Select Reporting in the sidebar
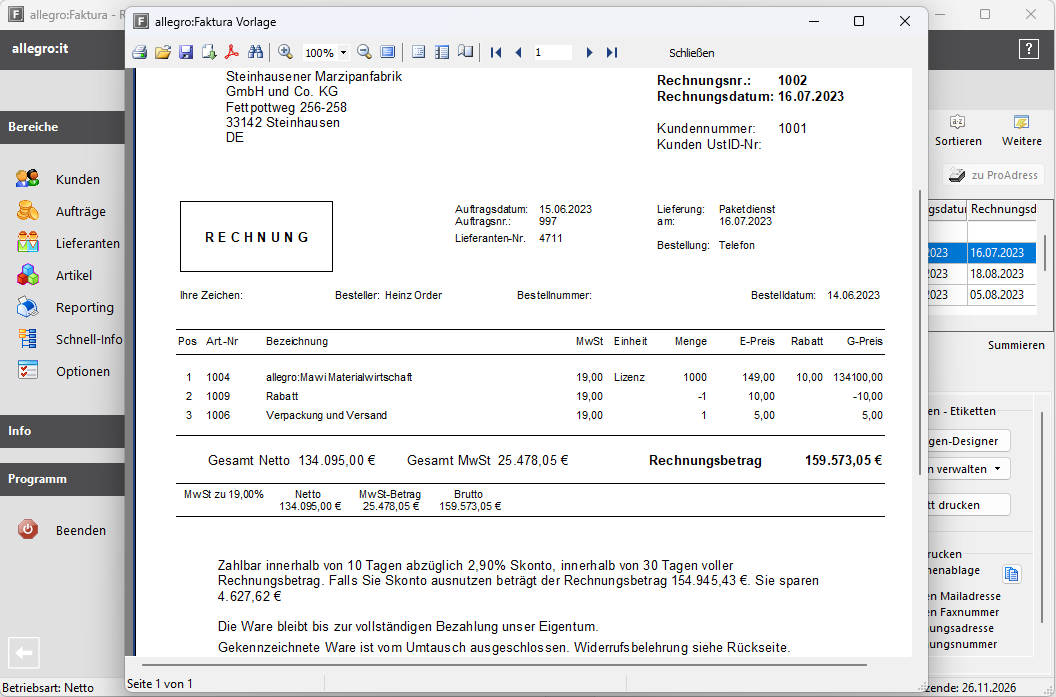Image resolution: width=1056 pixels, height=697 pixels. tap(84, 308)
